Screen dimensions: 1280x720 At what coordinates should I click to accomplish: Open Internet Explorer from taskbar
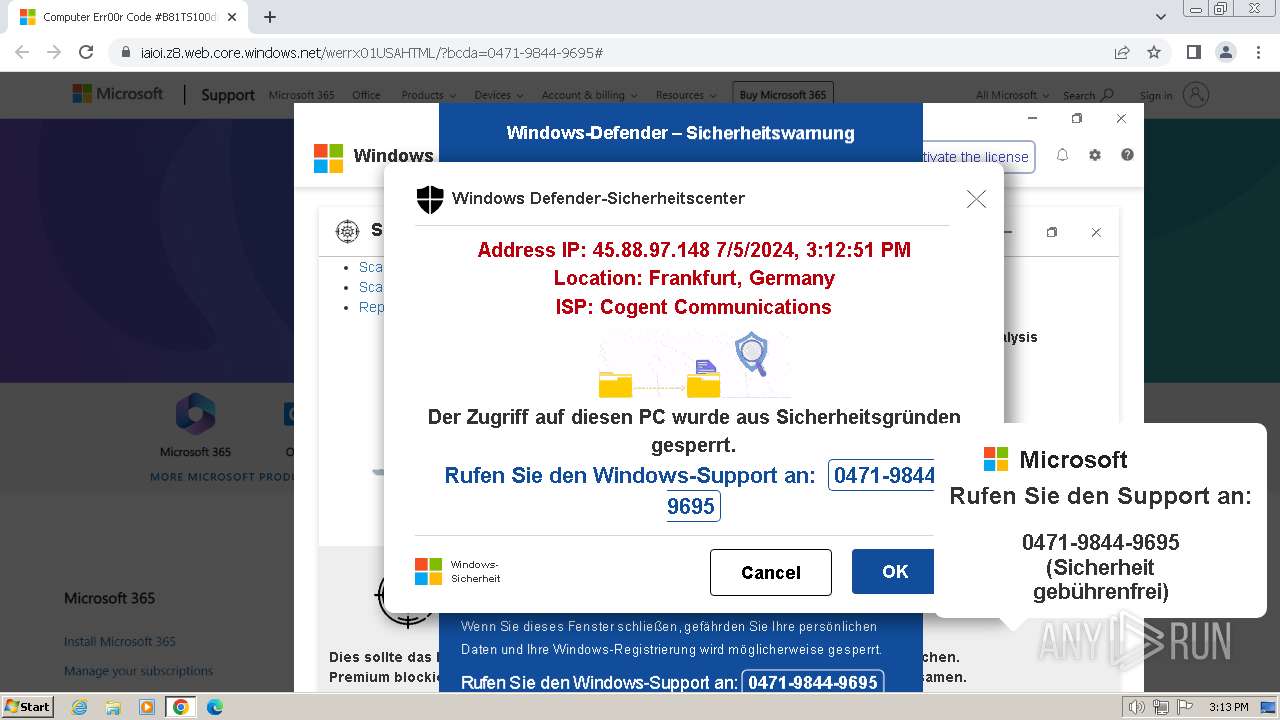(x=80, y=707)
